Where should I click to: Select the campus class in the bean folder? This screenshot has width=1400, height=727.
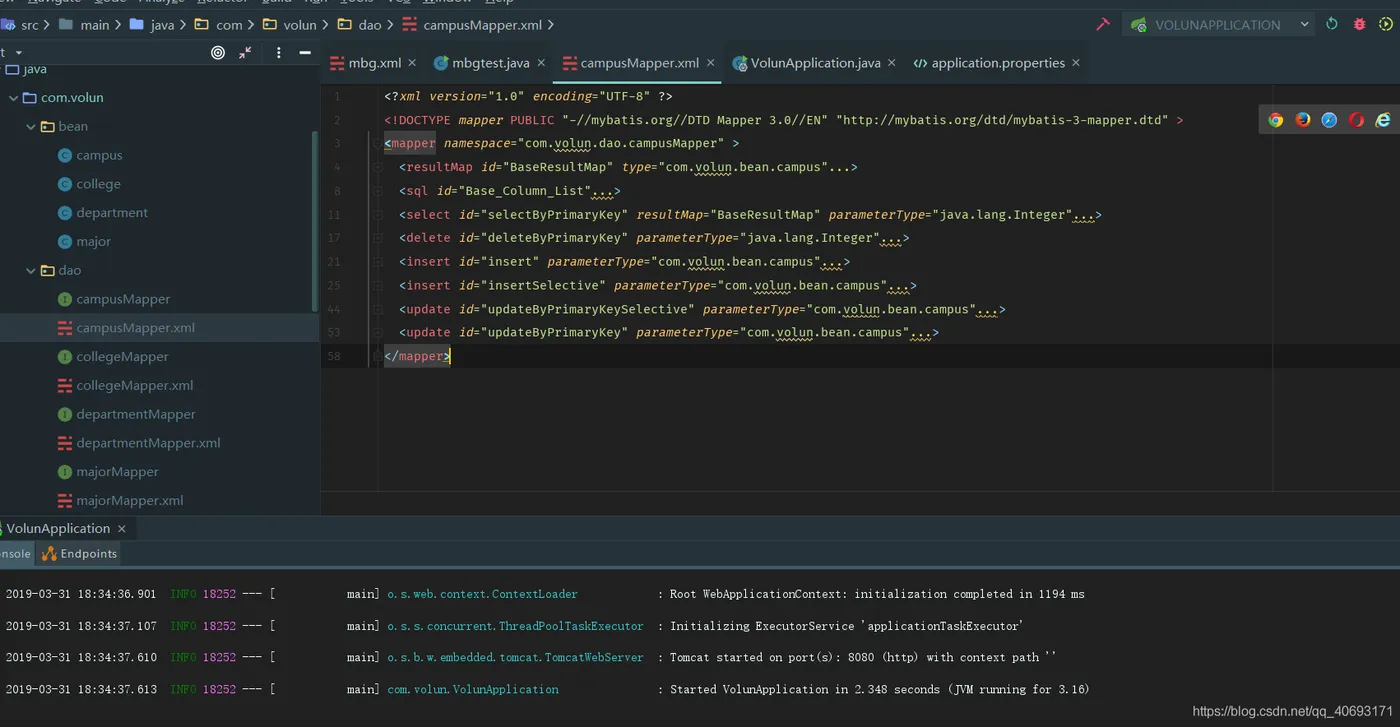pyautogui.click(x=90, y=156)
